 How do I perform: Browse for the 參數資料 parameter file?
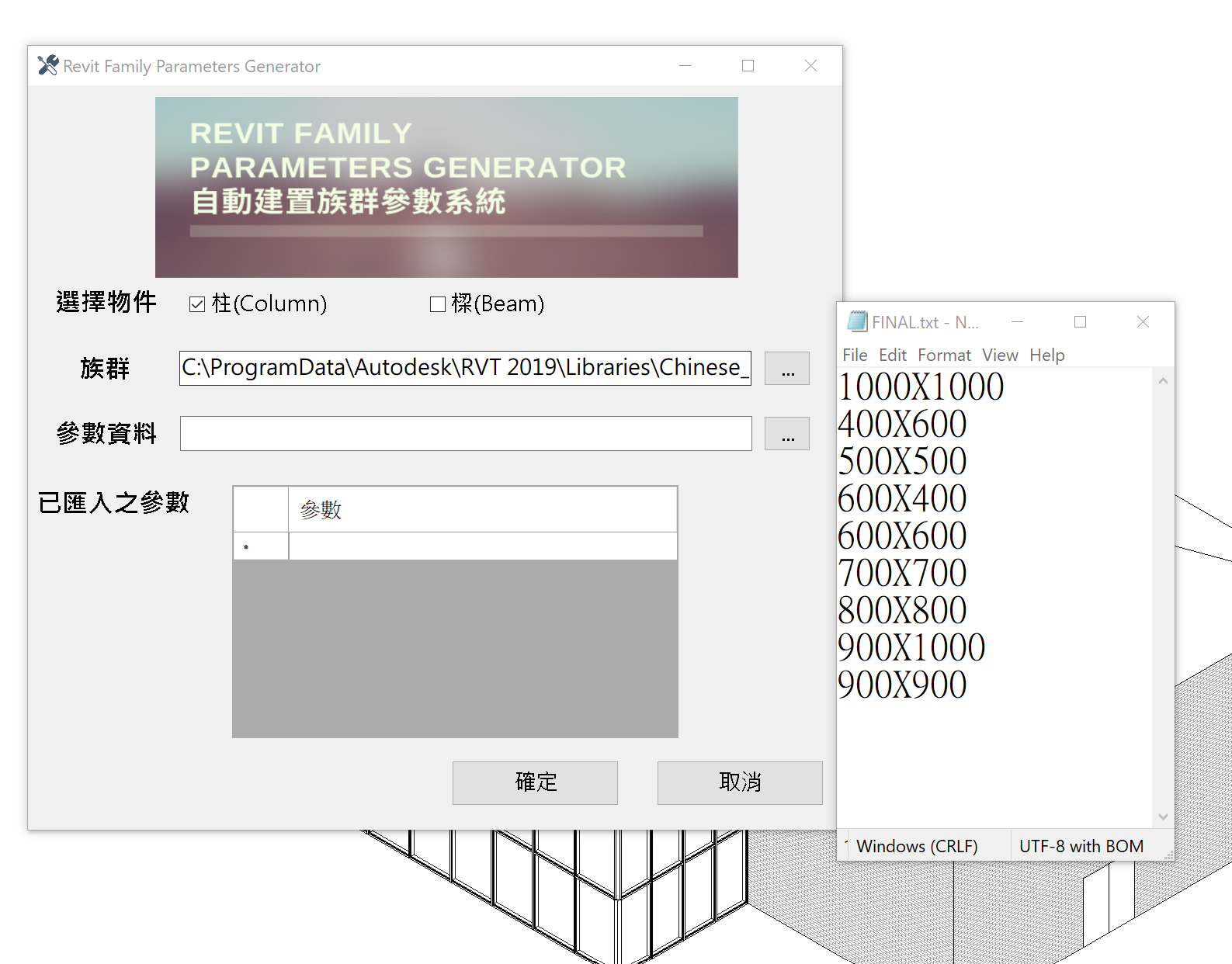tap(787, 434)
